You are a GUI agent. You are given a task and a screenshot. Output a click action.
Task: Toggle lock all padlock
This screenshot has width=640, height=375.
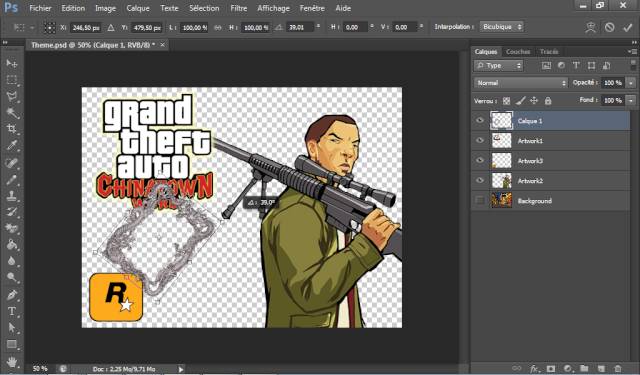point(548,101)
